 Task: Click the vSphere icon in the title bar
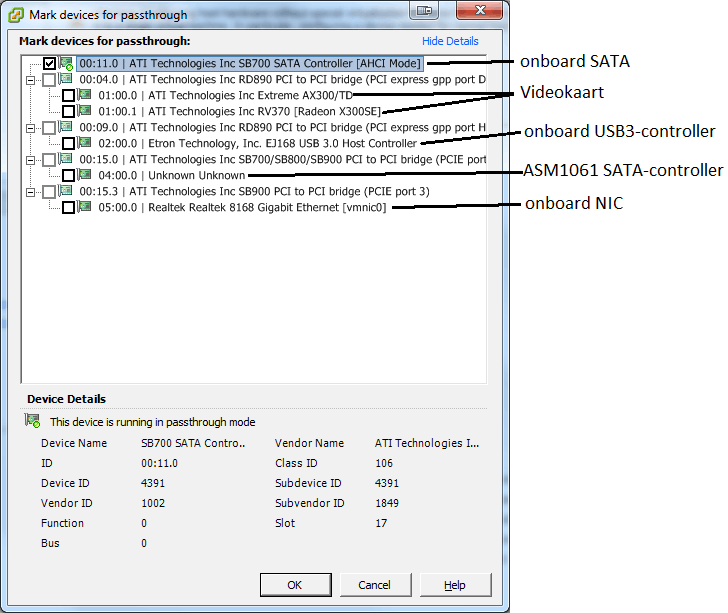[x=16, y=15]
